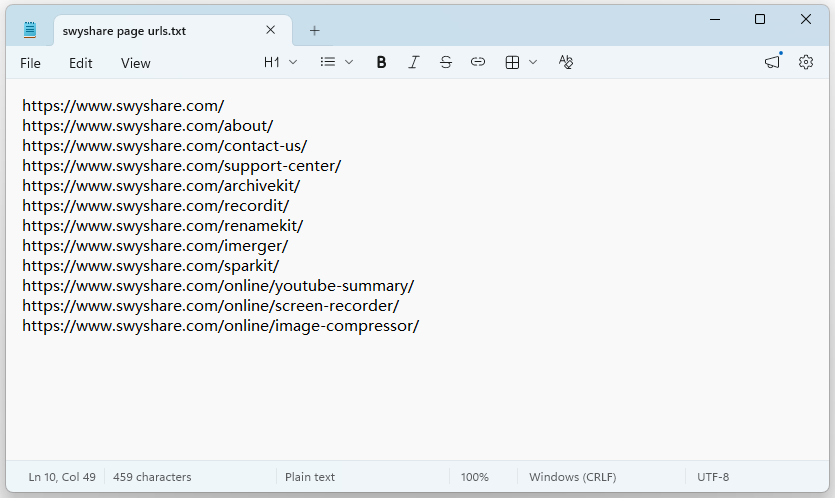Image resolution: width=835 pixels, height=498 pixels.
Task: Click the online/image-compressor/ URL line
Action: [220, 326]
